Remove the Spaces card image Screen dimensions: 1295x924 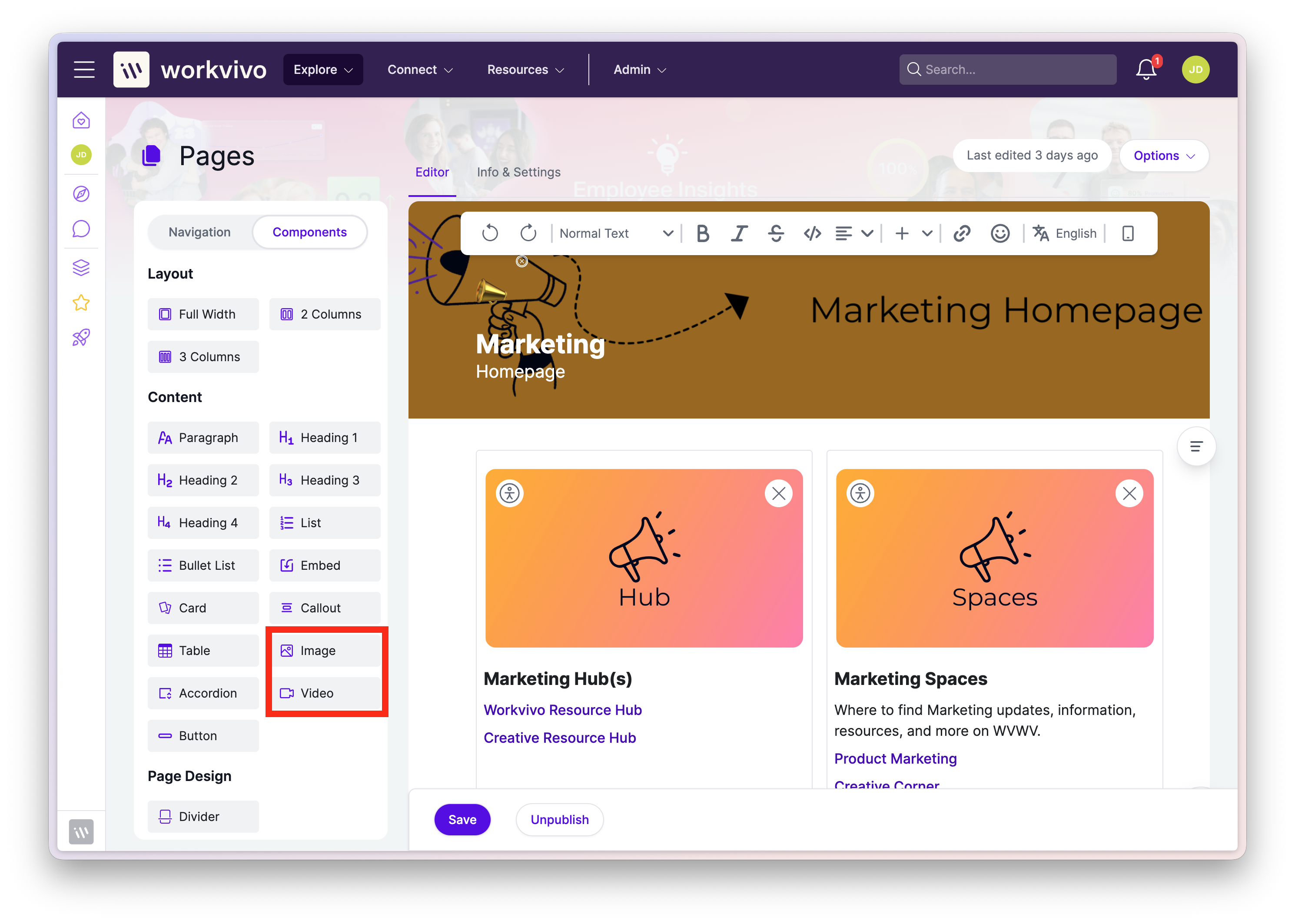(x=1129, y=493)
